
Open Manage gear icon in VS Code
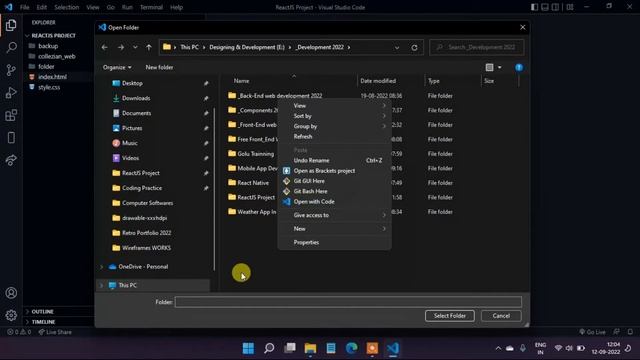pos(11,315)
